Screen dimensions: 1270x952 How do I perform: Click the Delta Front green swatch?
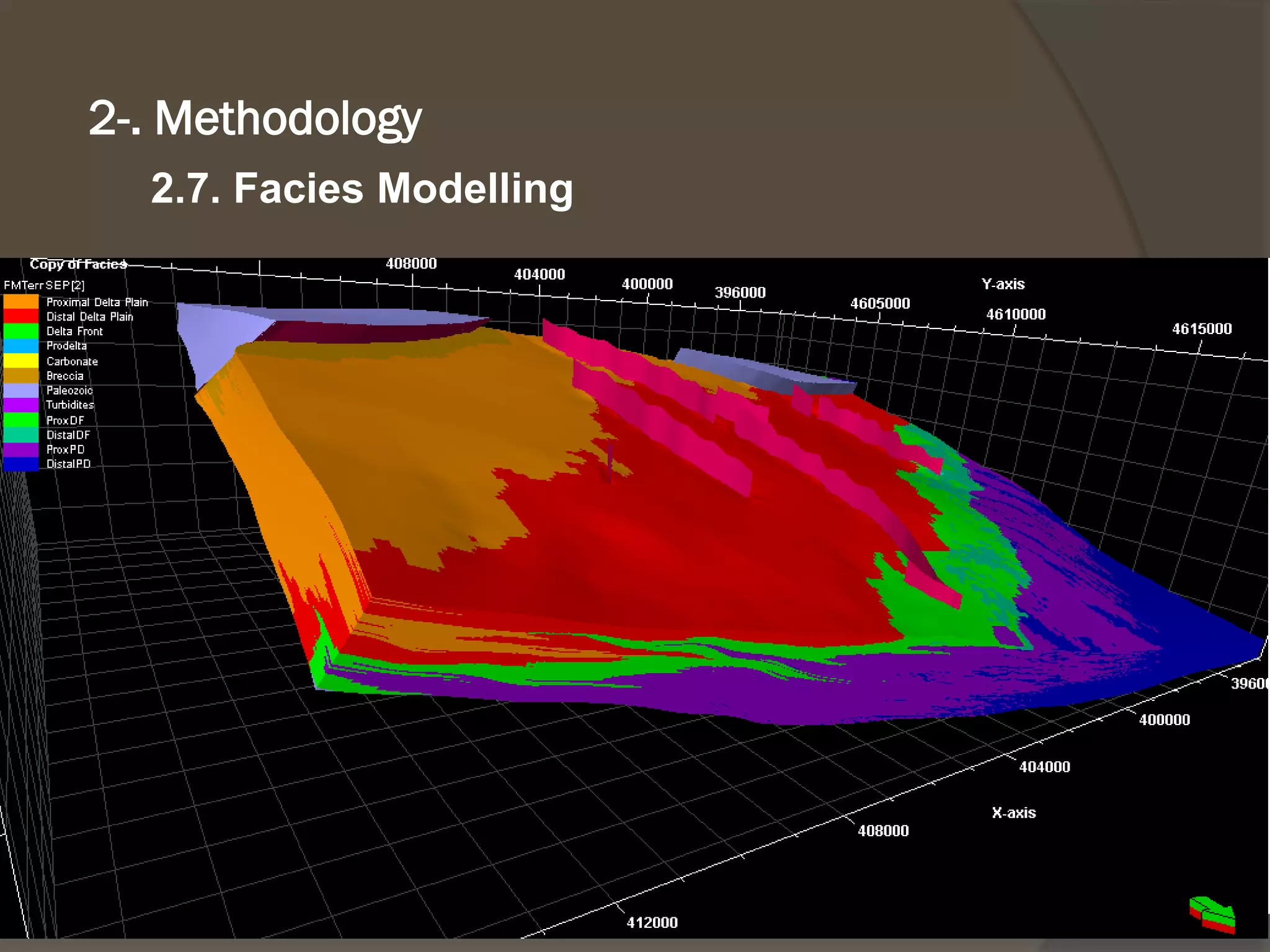click(21, 332)
